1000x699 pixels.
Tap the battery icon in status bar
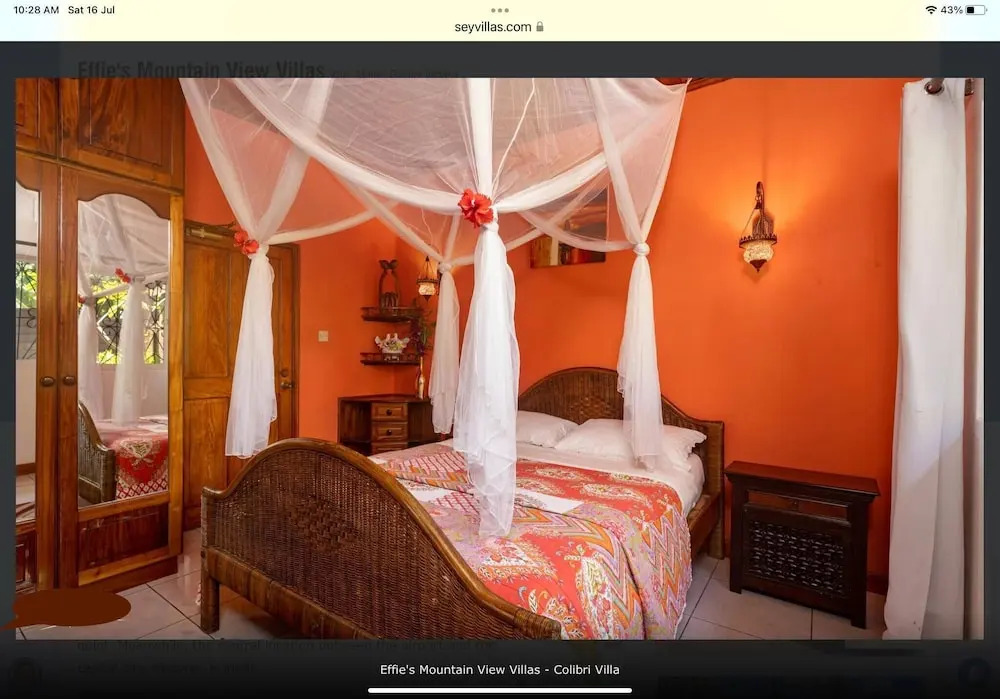975,10
